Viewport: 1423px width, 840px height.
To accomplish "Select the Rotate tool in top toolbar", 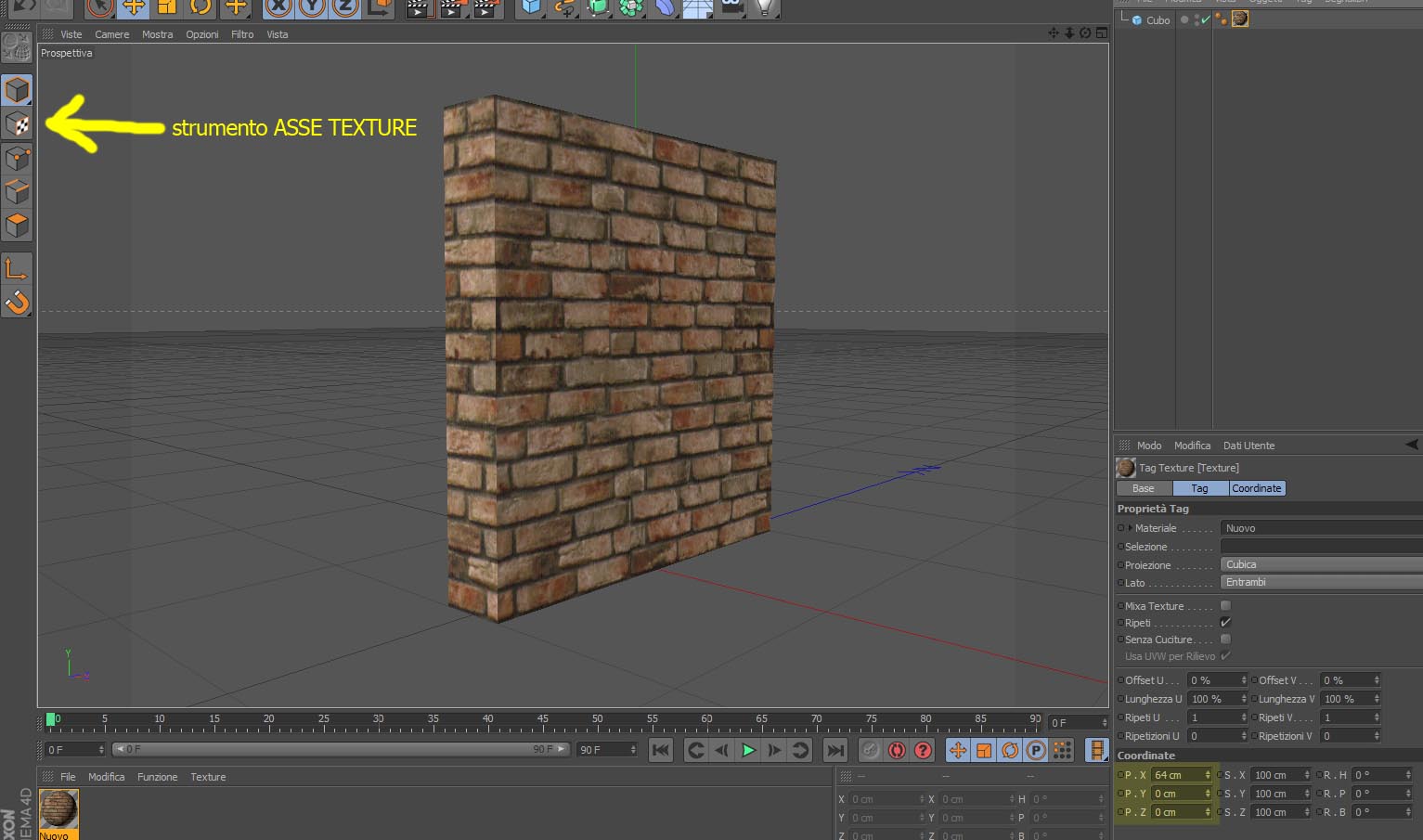I will [201, 7].
